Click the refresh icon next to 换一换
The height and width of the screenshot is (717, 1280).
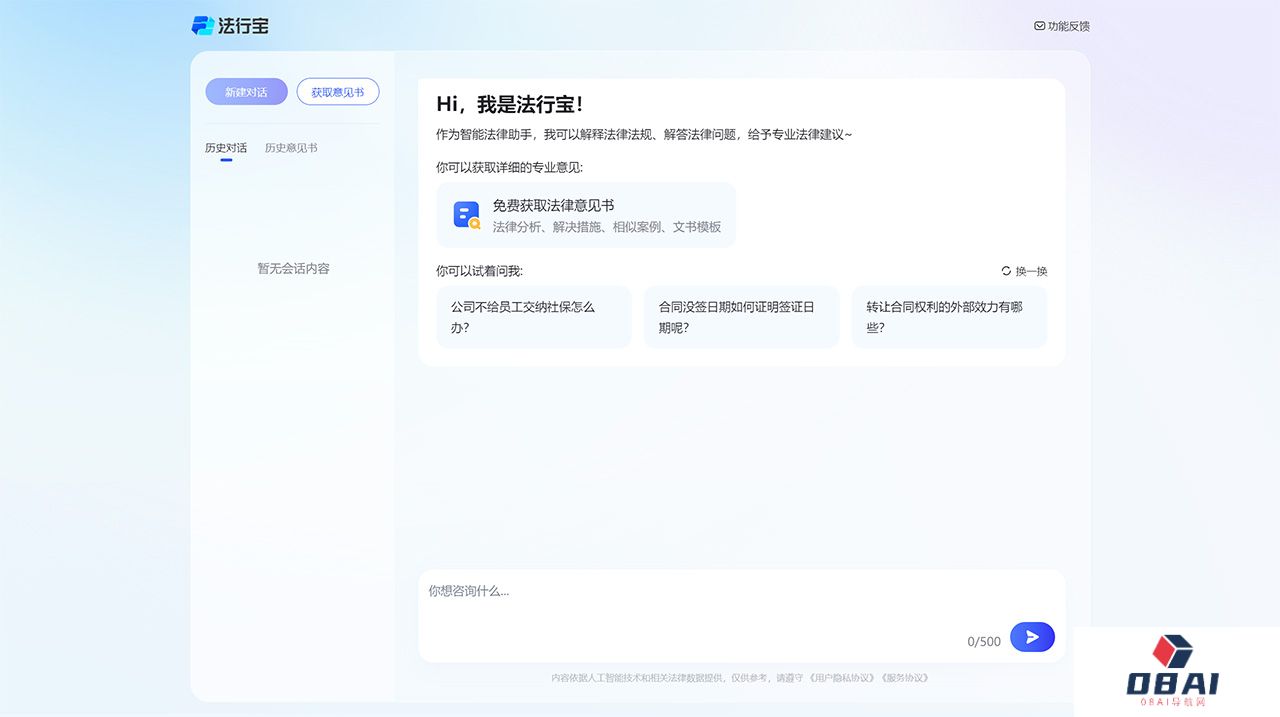(x=1006, y=271)
